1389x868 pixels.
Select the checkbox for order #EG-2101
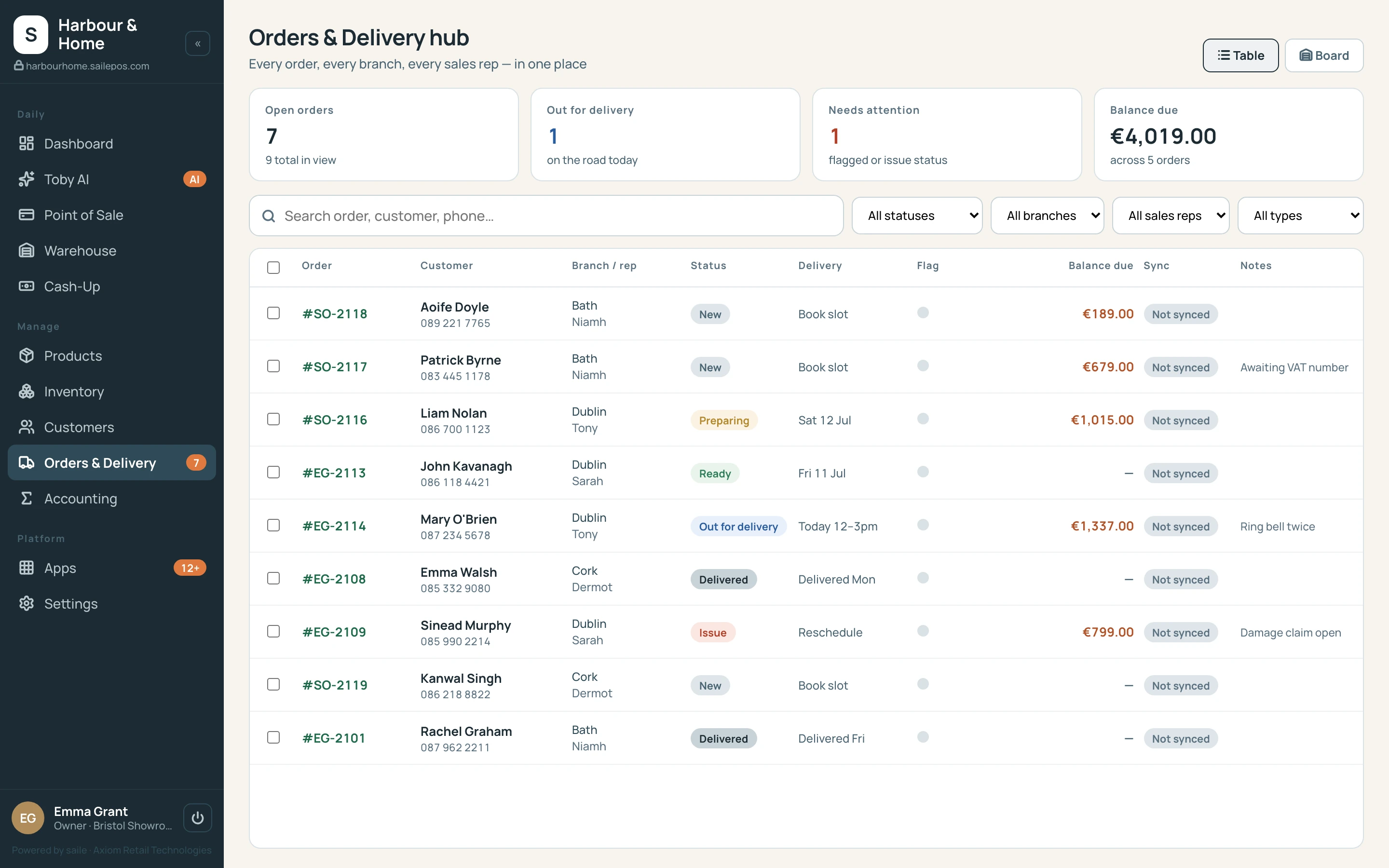[273, 737]
